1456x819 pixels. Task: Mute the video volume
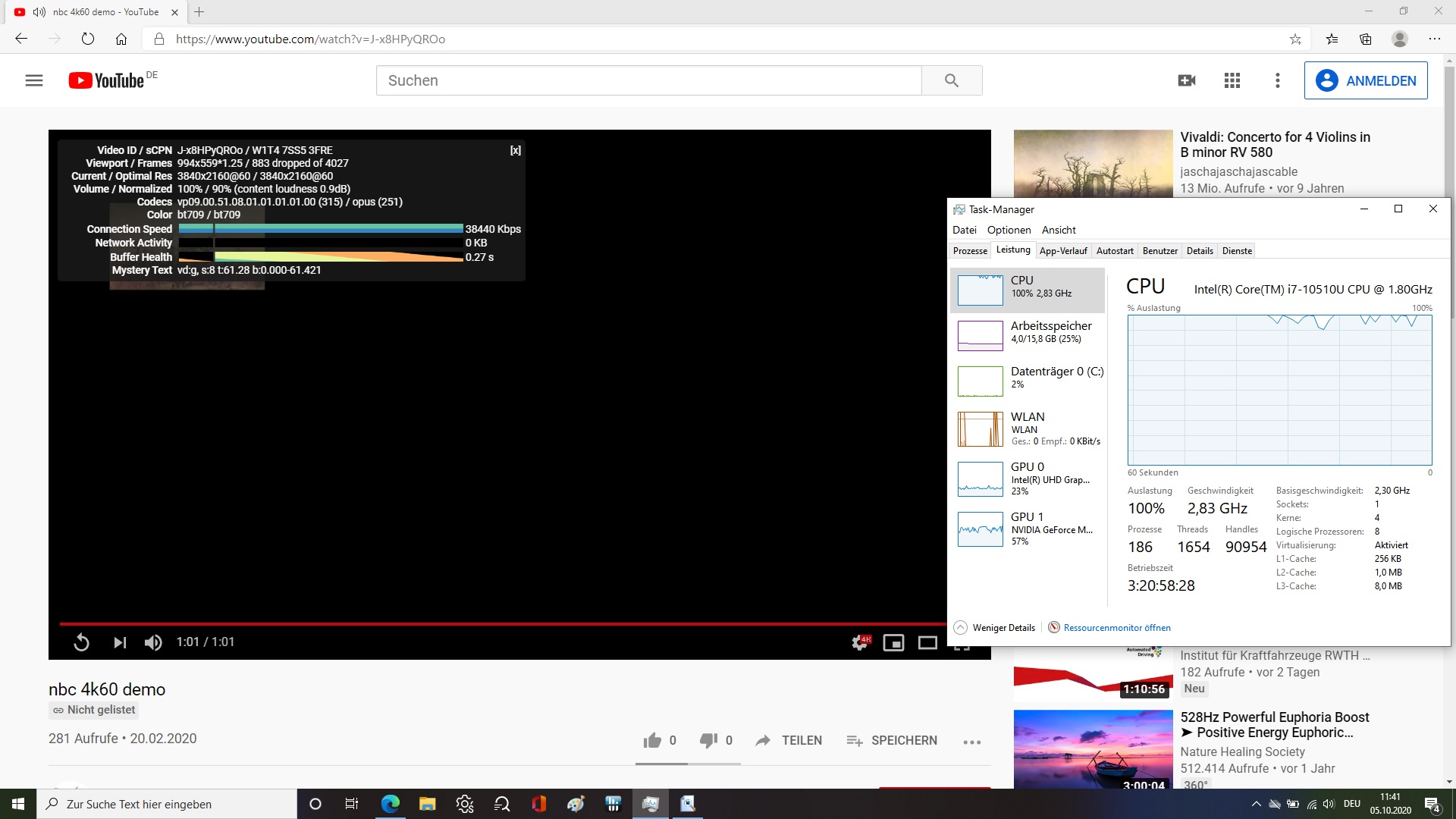153,643
